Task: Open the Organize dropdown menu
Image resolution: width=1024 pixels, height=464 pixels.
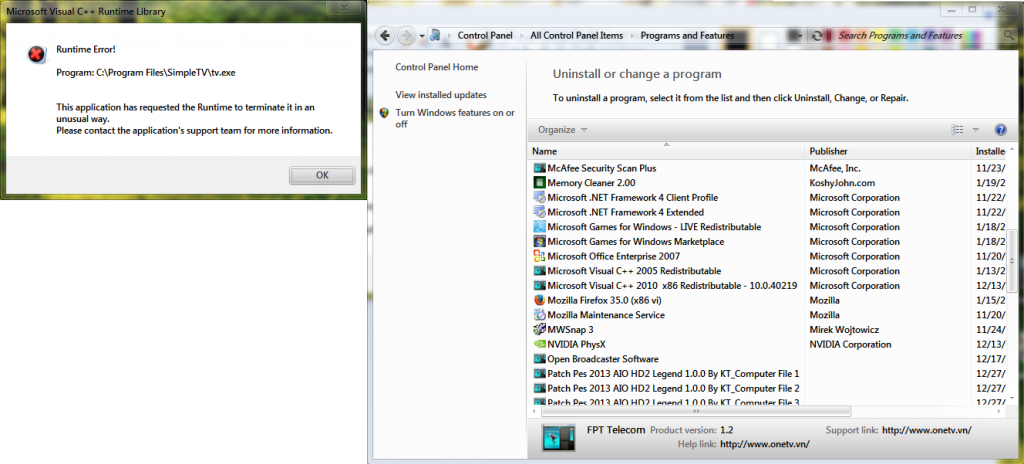Action: click(562, 129)
